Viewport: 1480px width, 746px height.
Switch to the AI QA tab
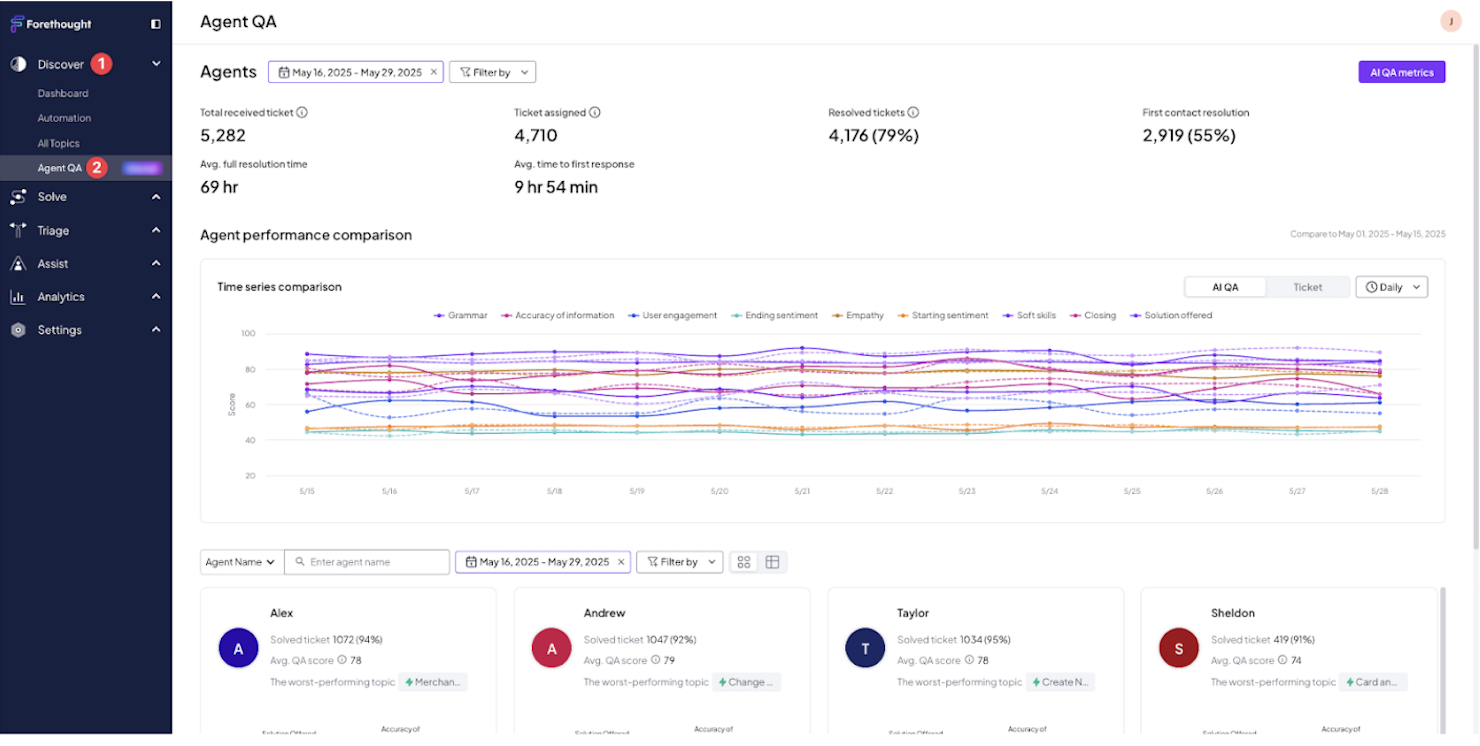(1225, 287)
